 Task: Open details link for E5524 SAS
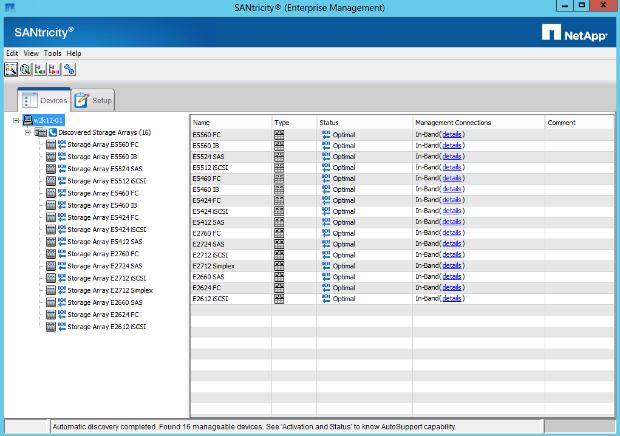[452, 157]
